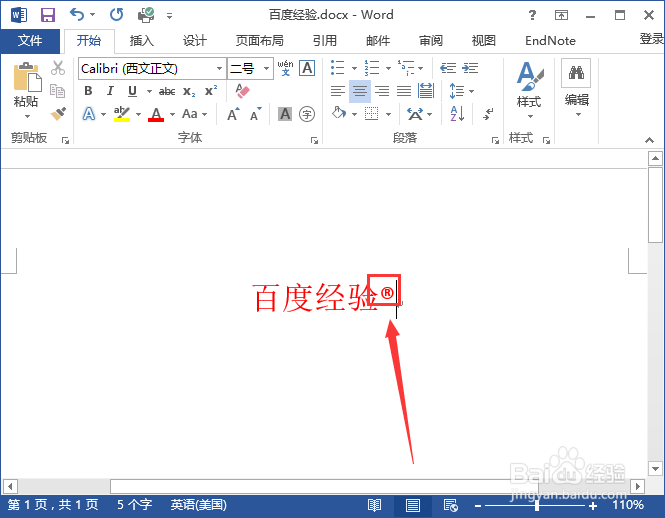665x518 pixels.
Task: Shrink font size with smaller A
Action: (x=256, y=114)
